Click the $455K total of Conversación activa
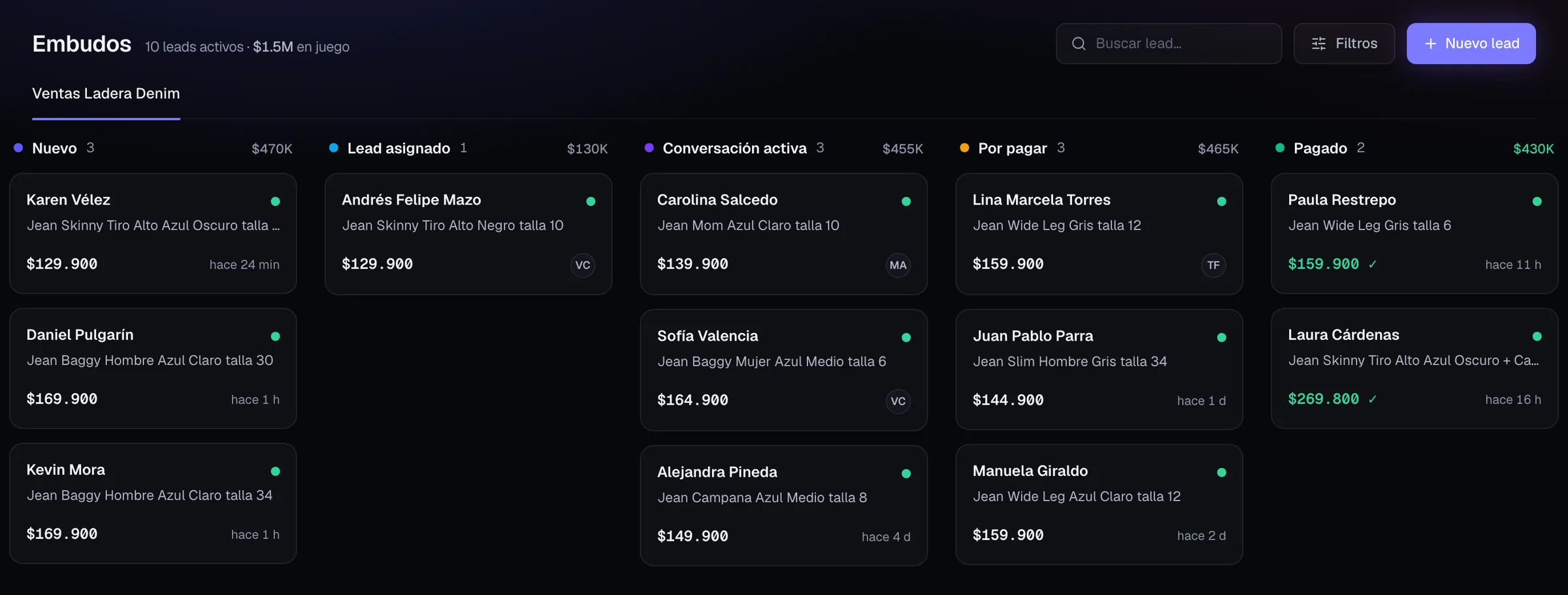This screenshot has width=1568, height=595. (x=902, y=149)
